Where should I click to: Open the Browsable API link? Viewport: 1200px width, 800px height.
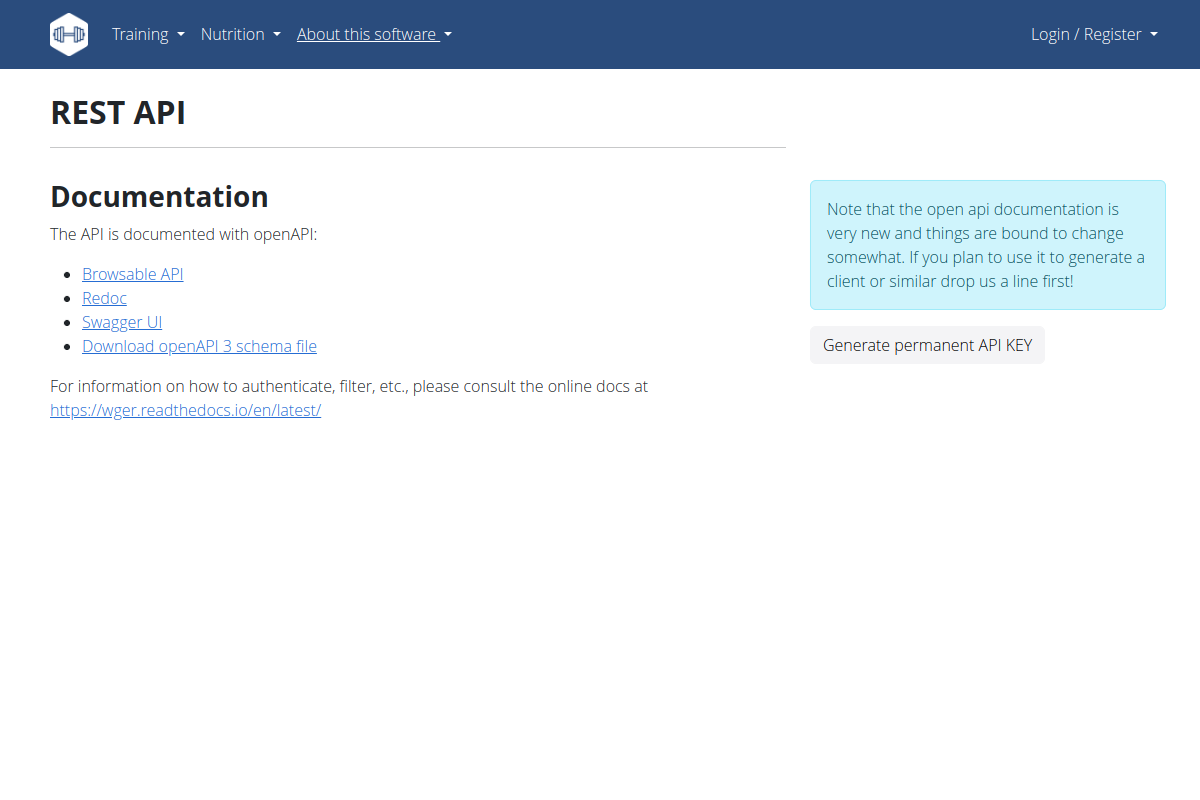133,274
